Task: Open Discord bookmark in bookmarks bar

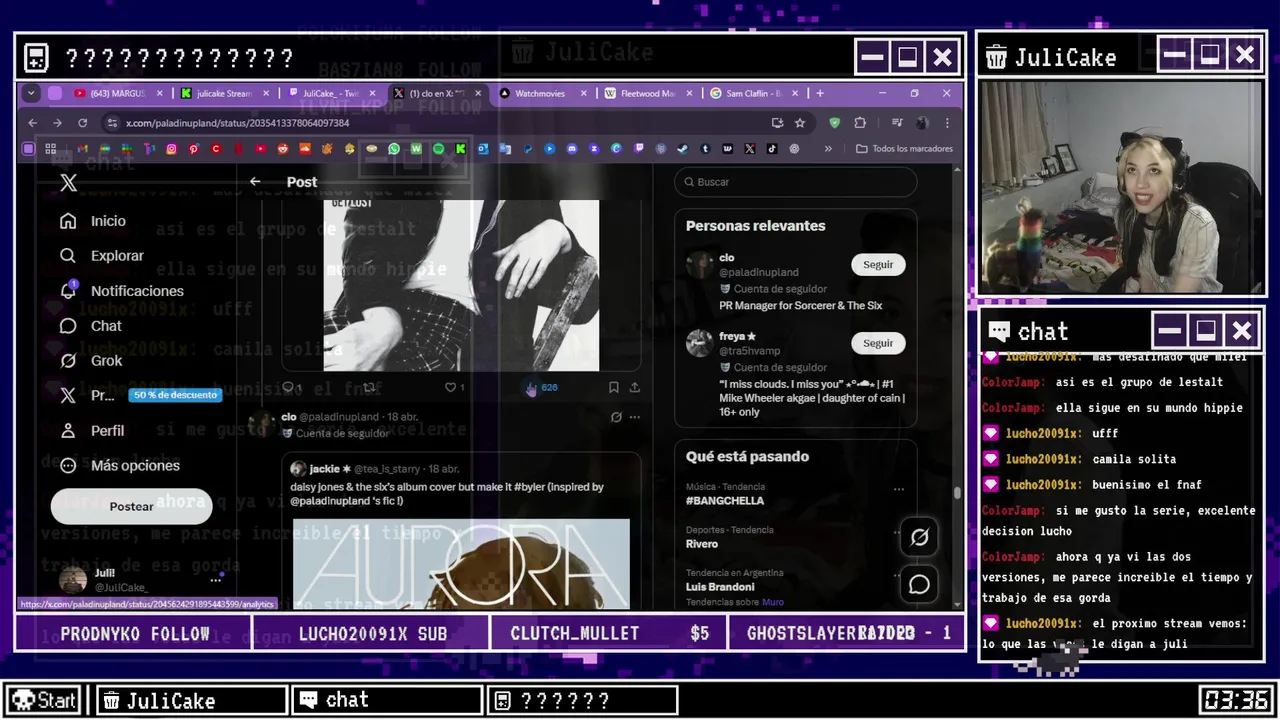Action: click(572, 149)
